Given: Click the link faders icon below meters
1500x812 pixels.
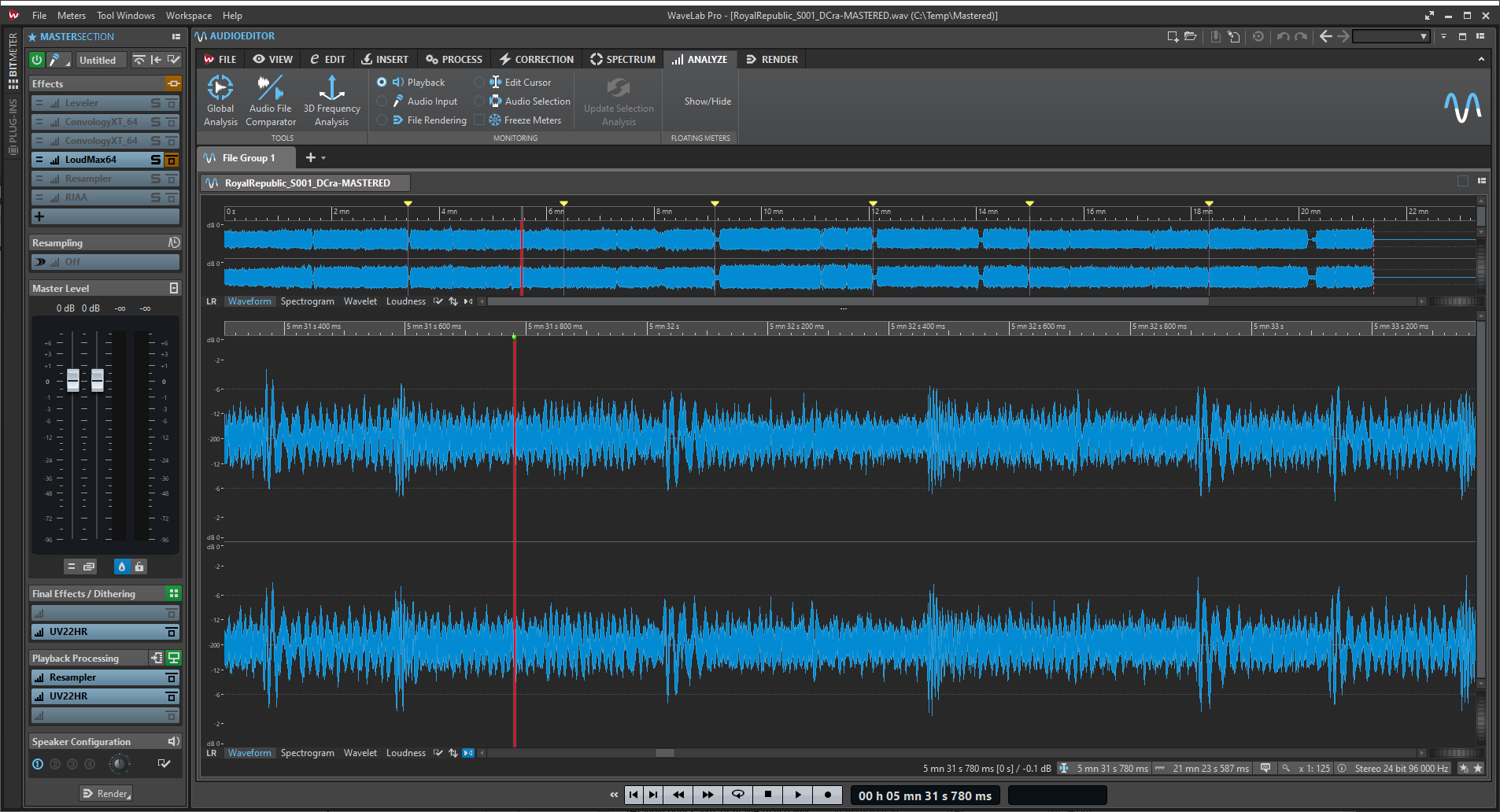Looking at the screenshot, I should 89,567.
